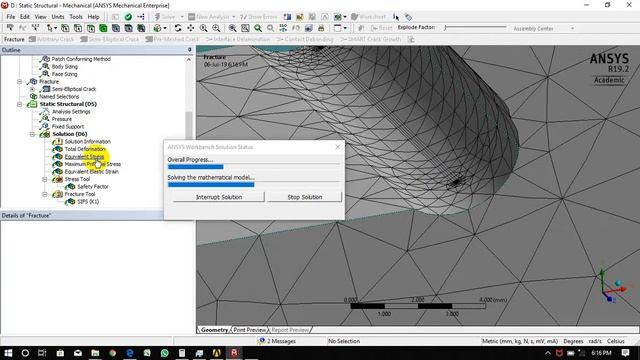This screenshot has width=640, height=360.
Task: Click the icon after SMART Crack Growth
Action: pos(411,39)
